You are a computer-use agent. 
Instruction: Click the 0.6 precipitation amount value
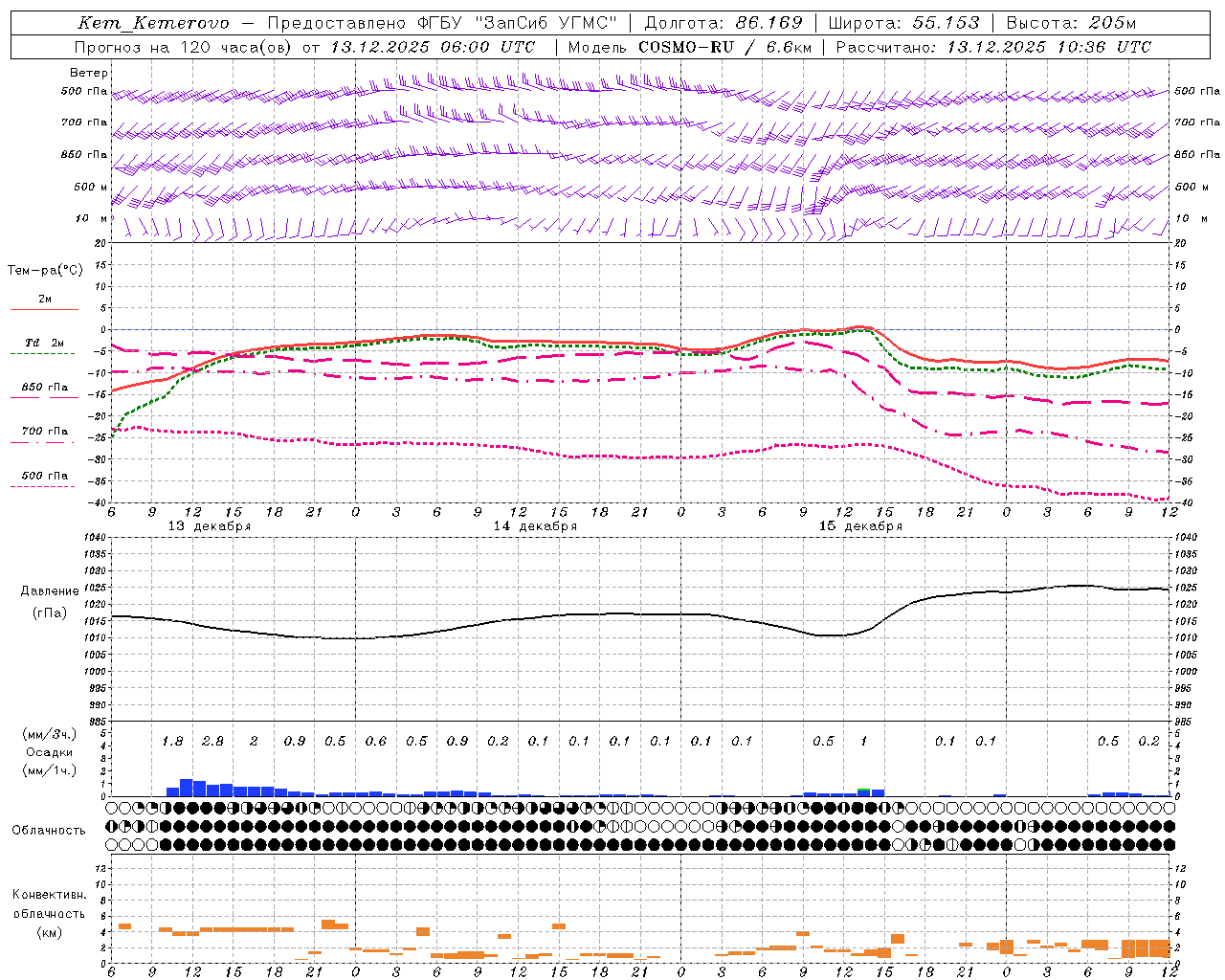[x=375, y=742]
